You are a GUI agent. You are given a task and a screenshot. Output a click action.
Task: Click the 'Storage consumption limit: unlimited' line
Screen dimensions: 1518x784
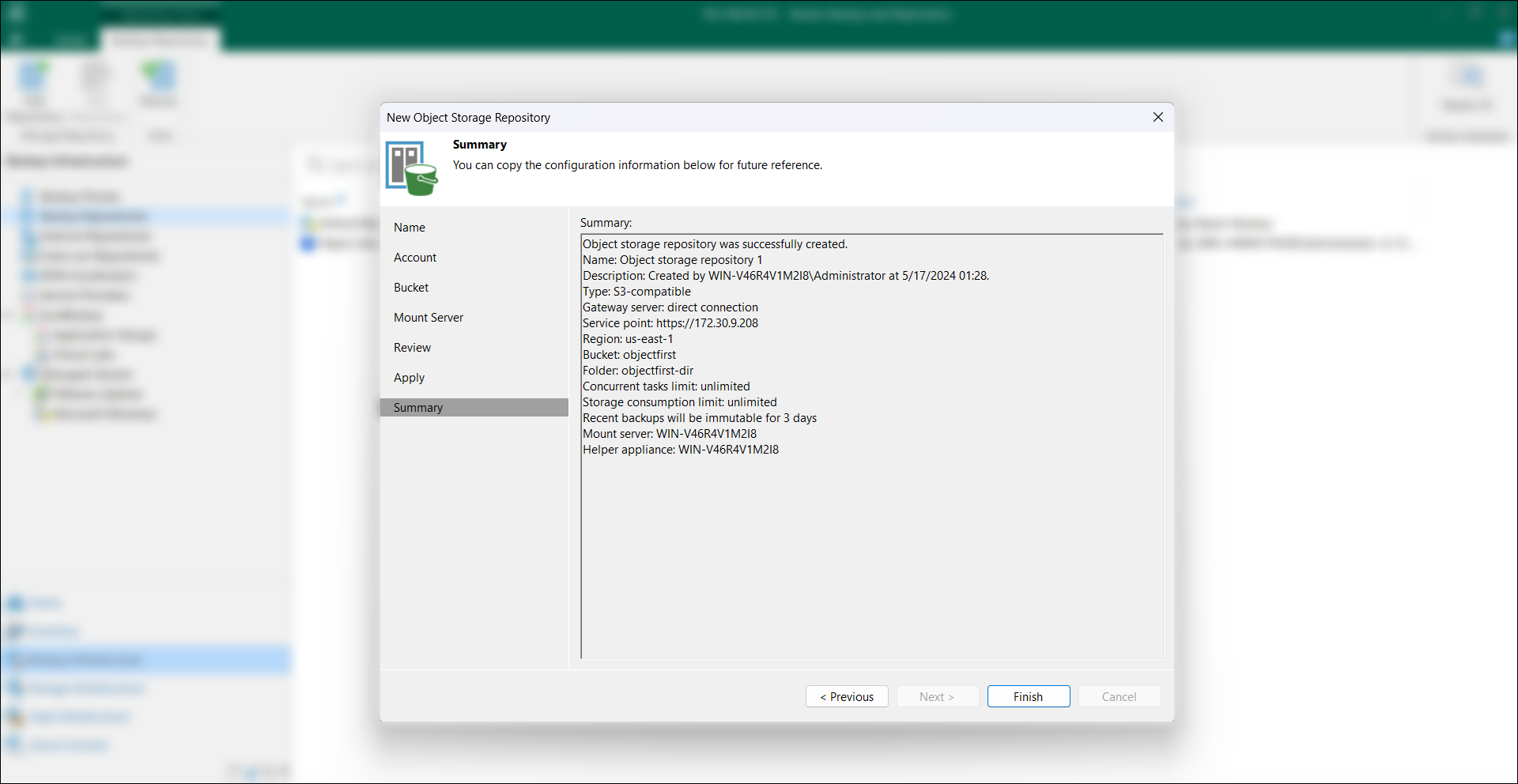tap(680, 402)
